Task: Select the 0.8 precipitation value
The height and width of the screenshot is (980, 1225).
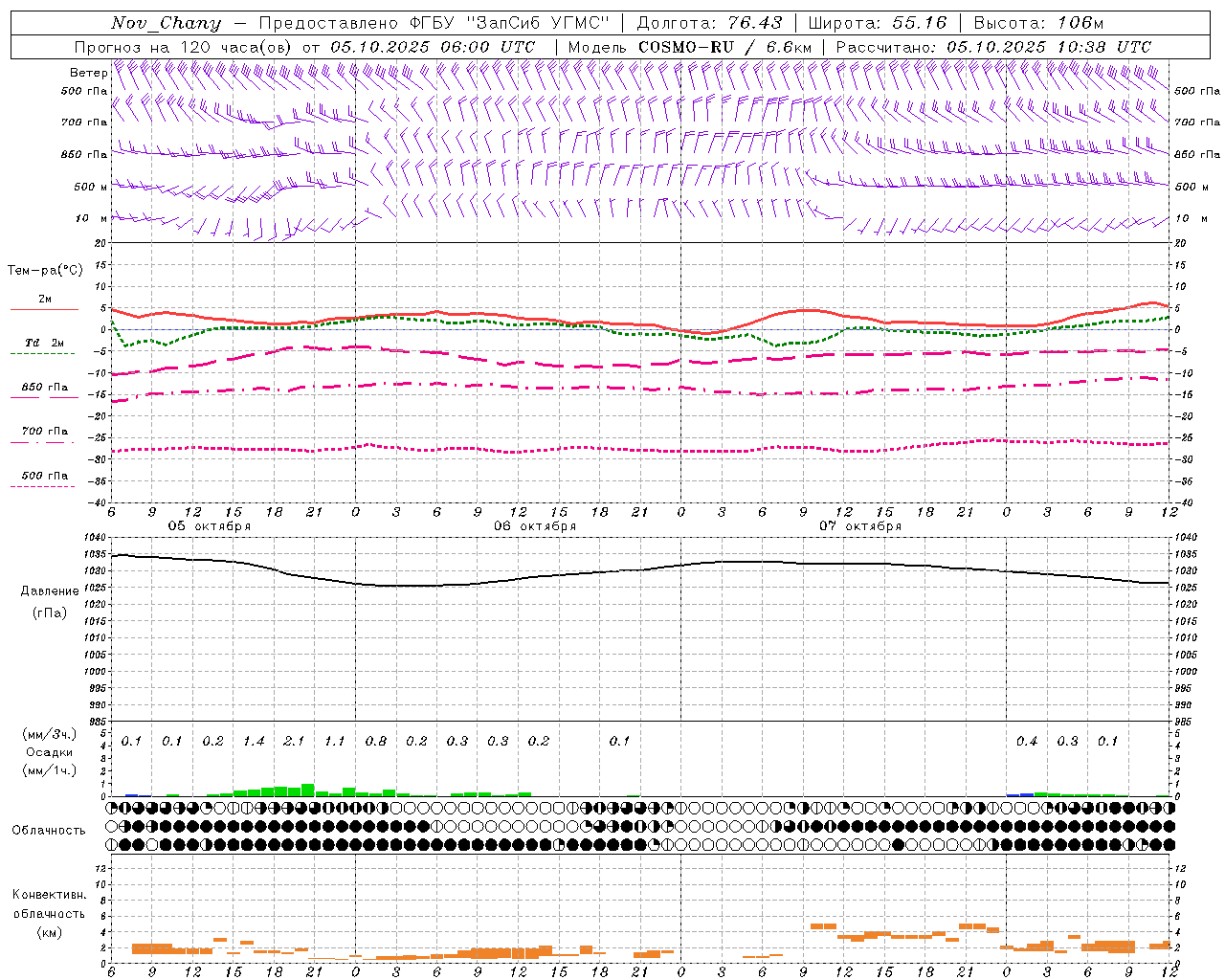Action: pyautogui.click(x=375, y=742)
